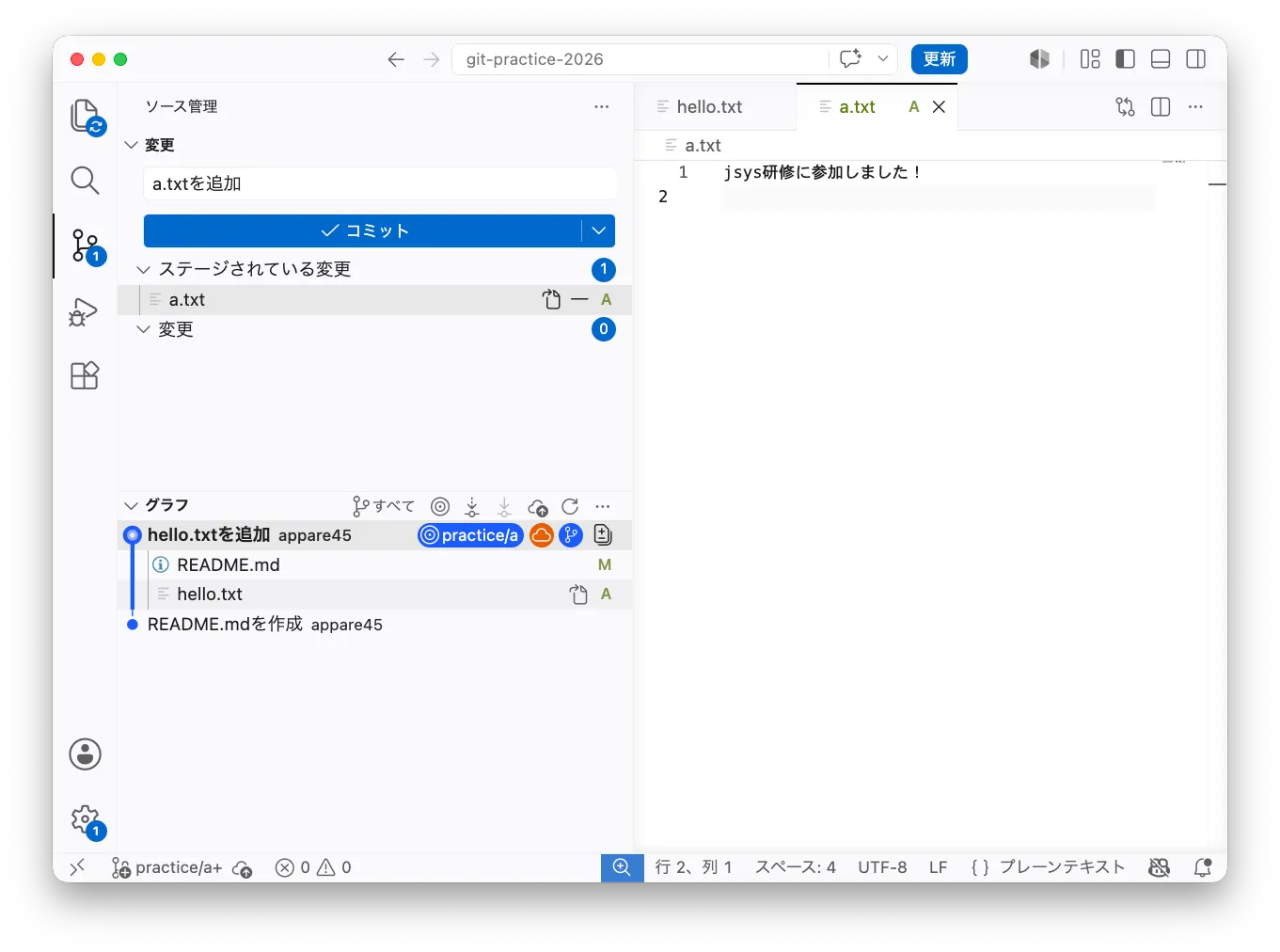1280x952 pixels.
Task: Click the 更新 button
Action: [939, 58]
